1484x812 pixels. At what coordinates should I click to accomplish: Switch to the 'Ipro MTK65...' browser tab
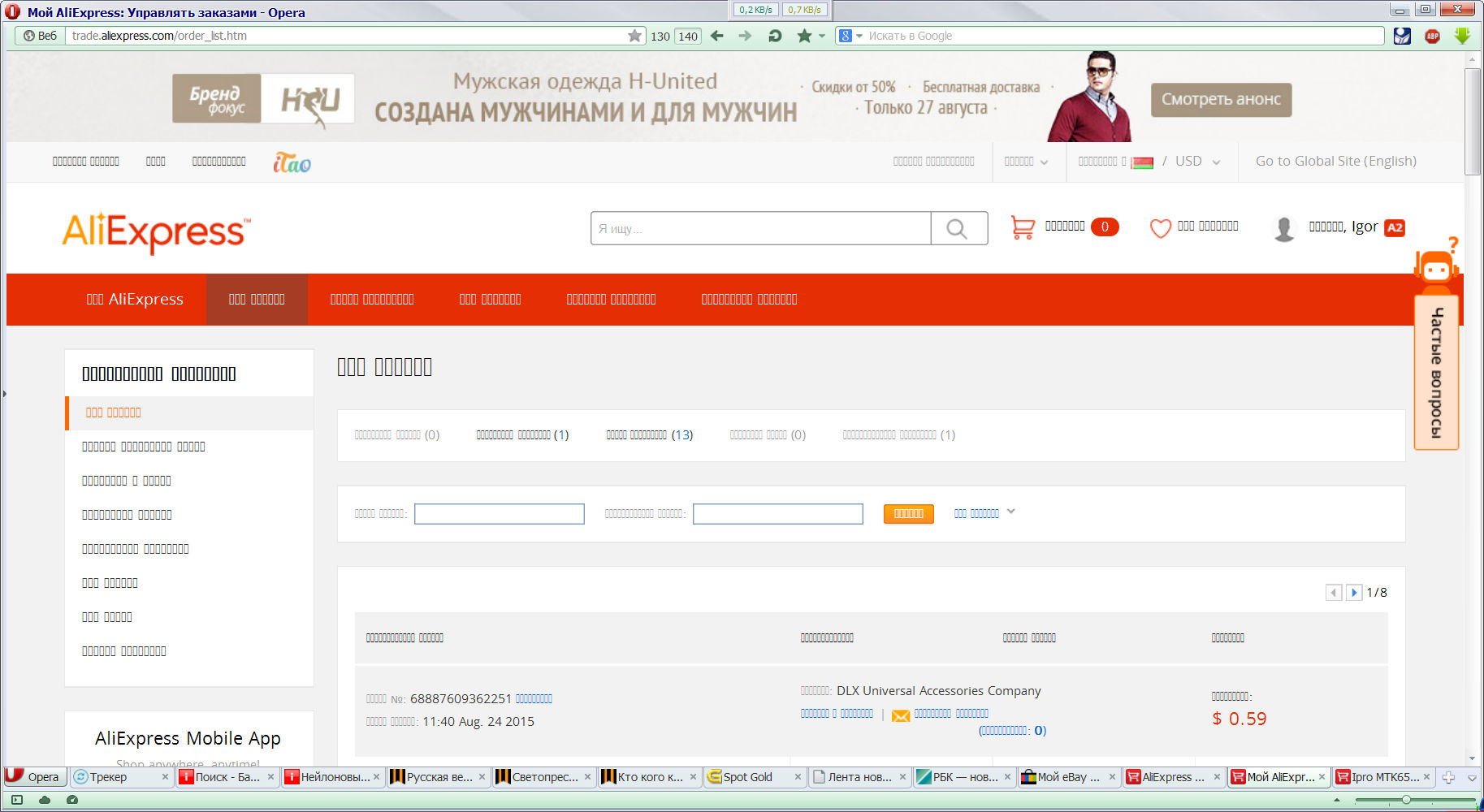click(1385, 777)
